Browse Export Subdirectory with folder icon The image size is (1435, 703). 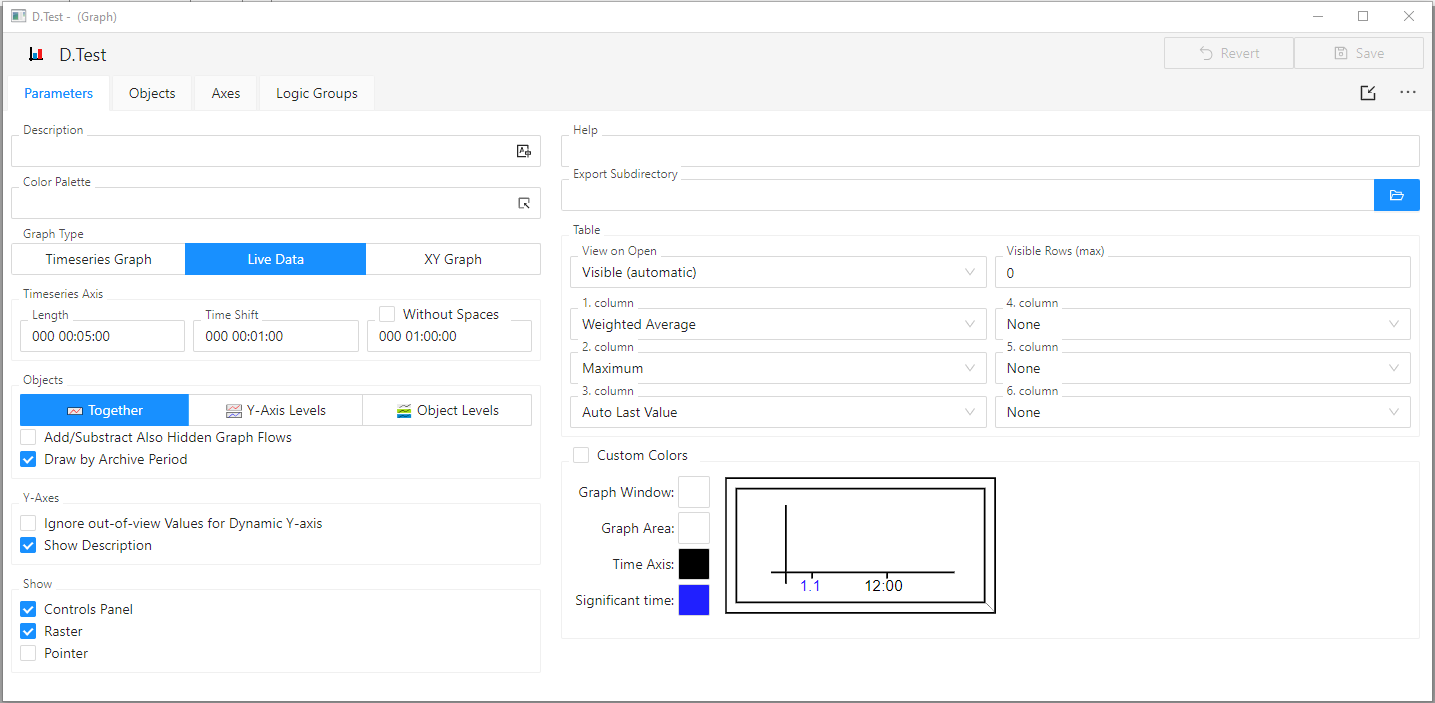click(1396, 195)
